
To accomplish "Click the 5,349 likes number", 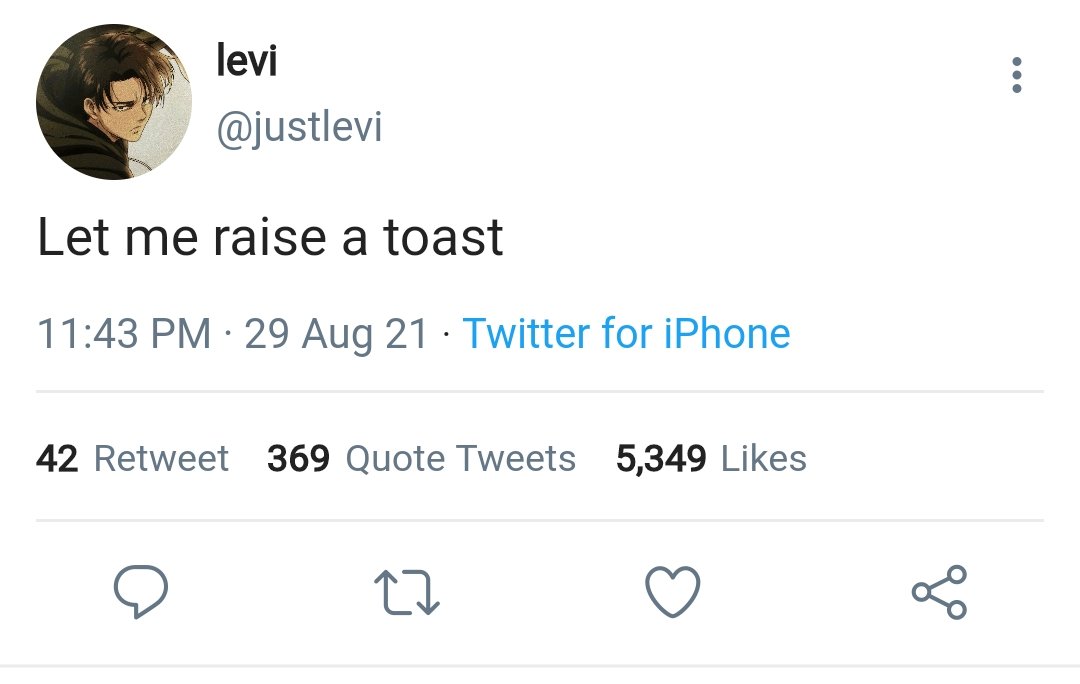I will [661, 458].
